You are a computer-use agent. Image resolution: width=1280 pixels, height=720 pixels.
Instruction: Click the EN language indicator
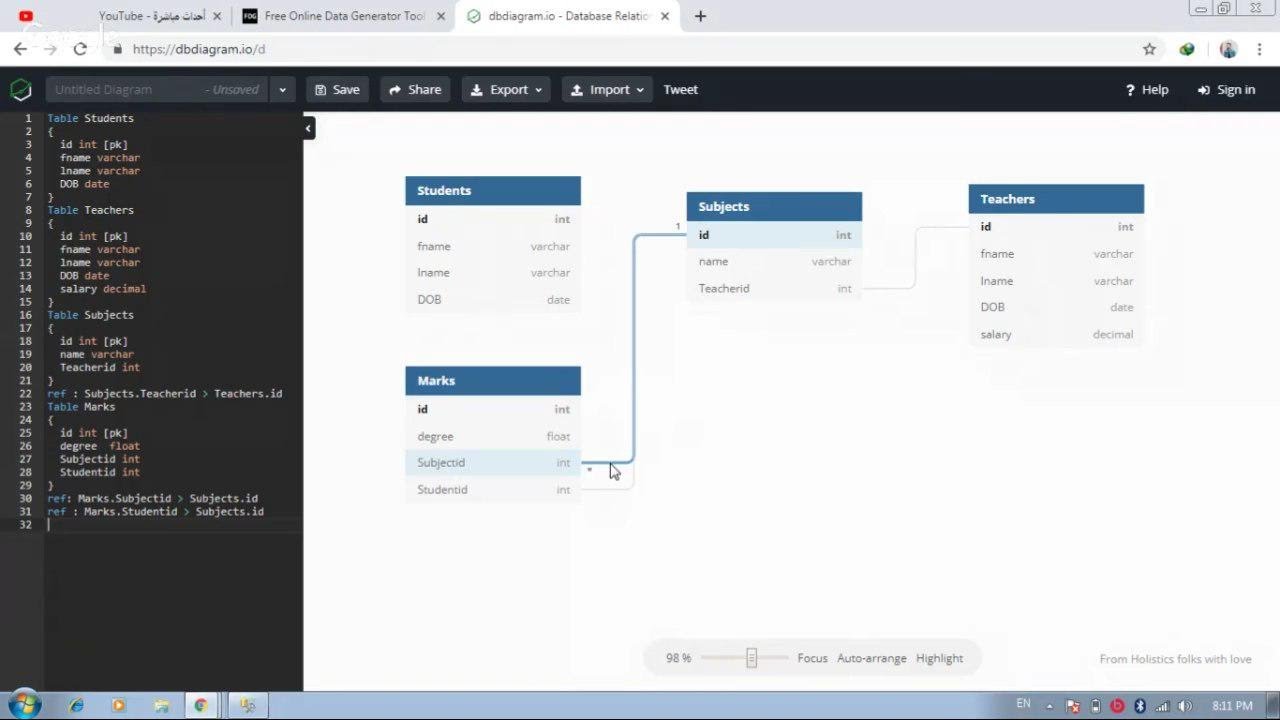coord(1023,704)
